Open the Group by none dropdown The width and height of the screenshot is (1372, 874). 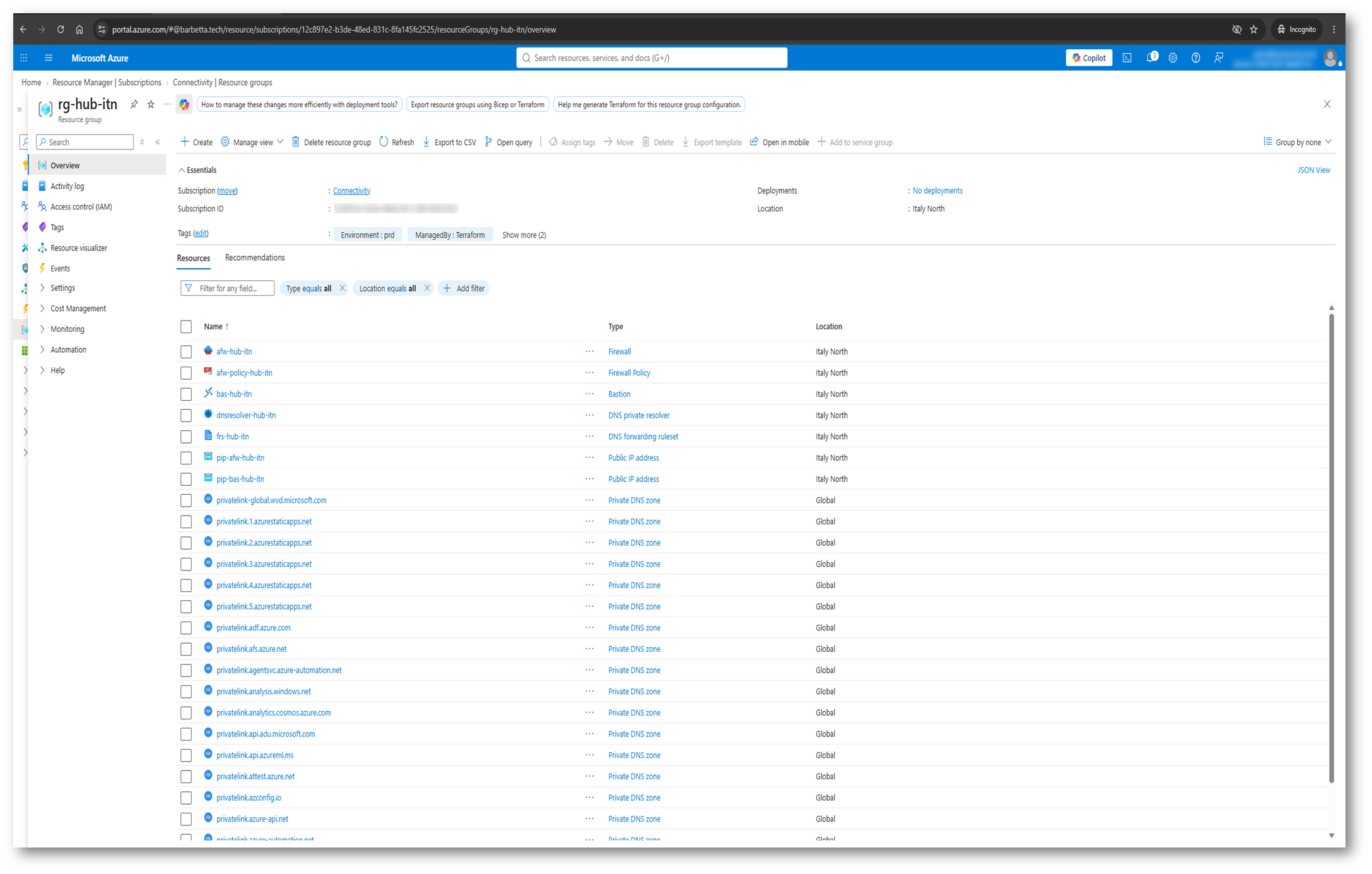click(x=1298, y=143)
